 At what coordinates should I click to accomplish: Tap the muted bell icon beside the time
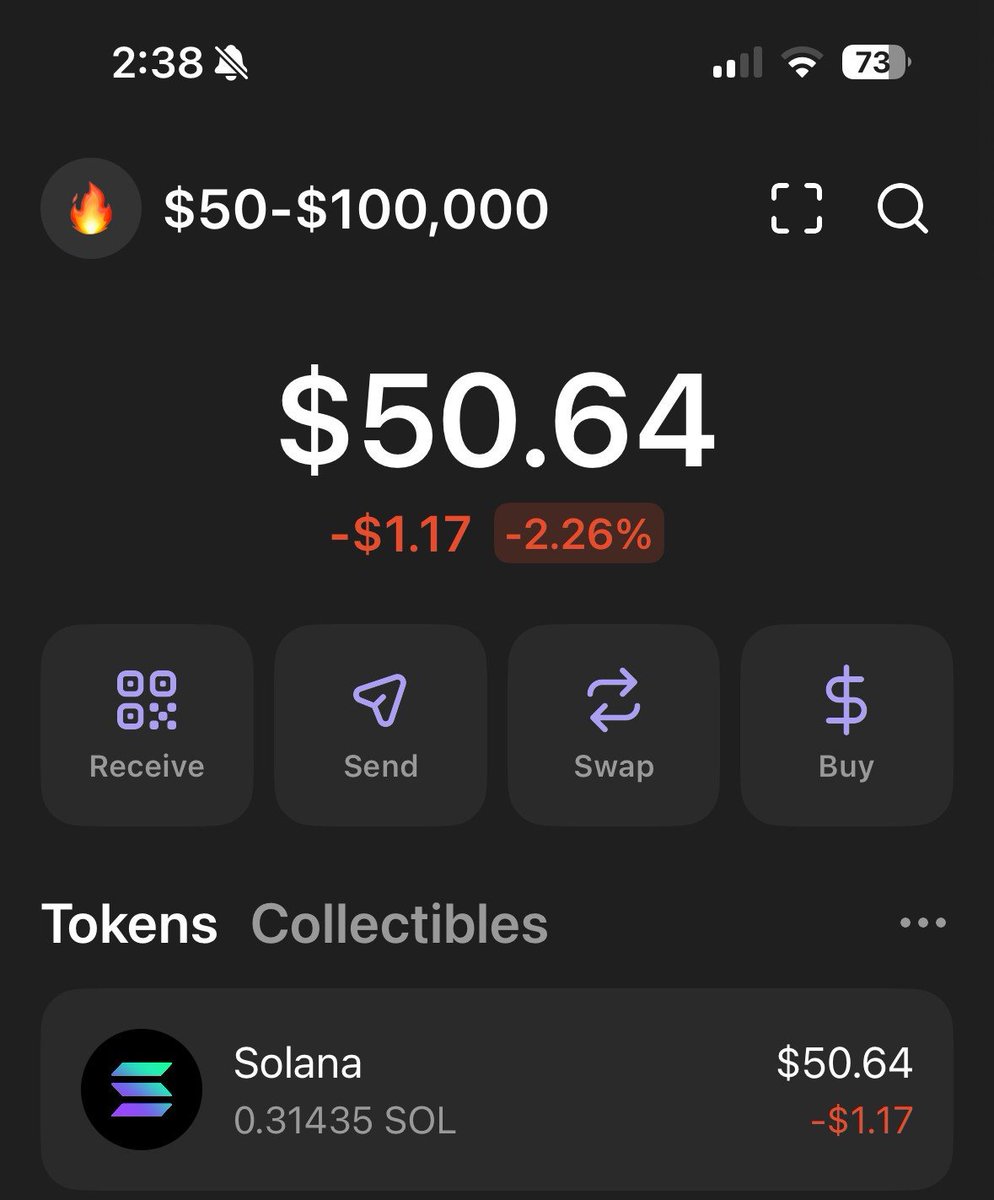click(231, 65)
